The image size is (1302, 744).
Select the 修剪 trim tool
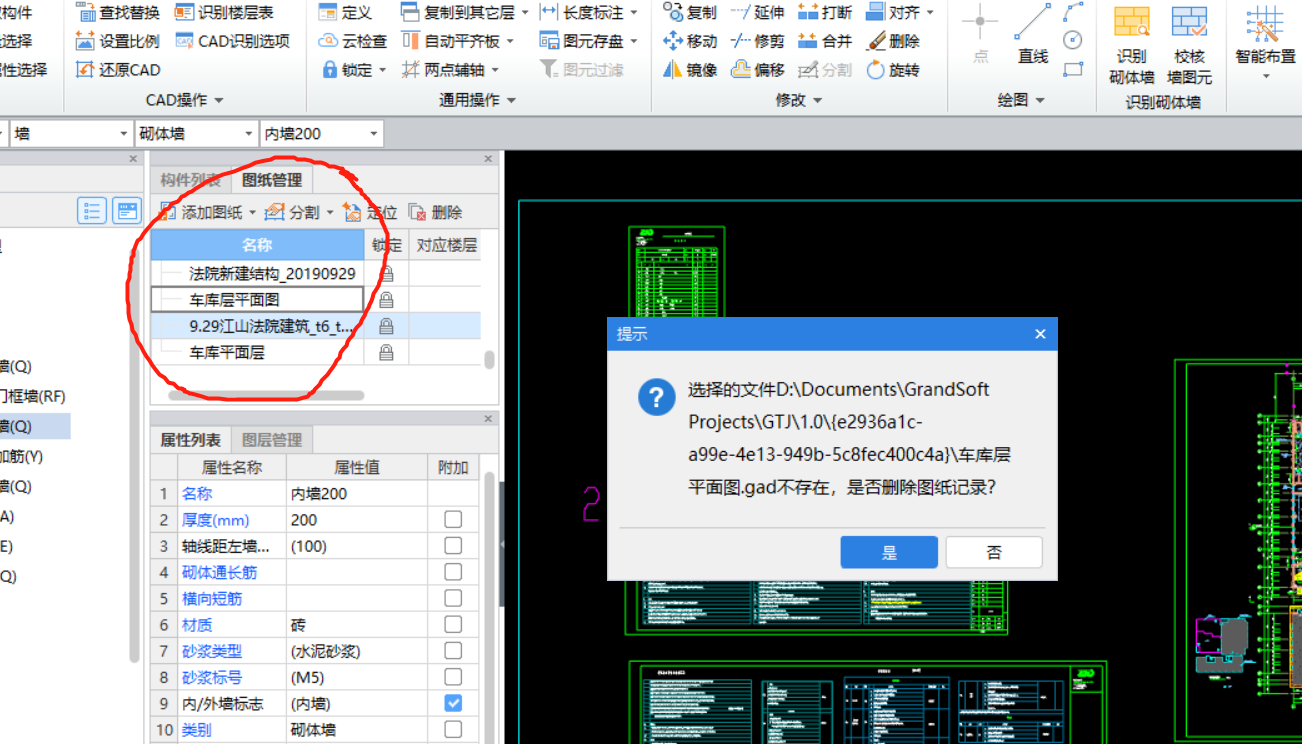(x=757, y=41)
